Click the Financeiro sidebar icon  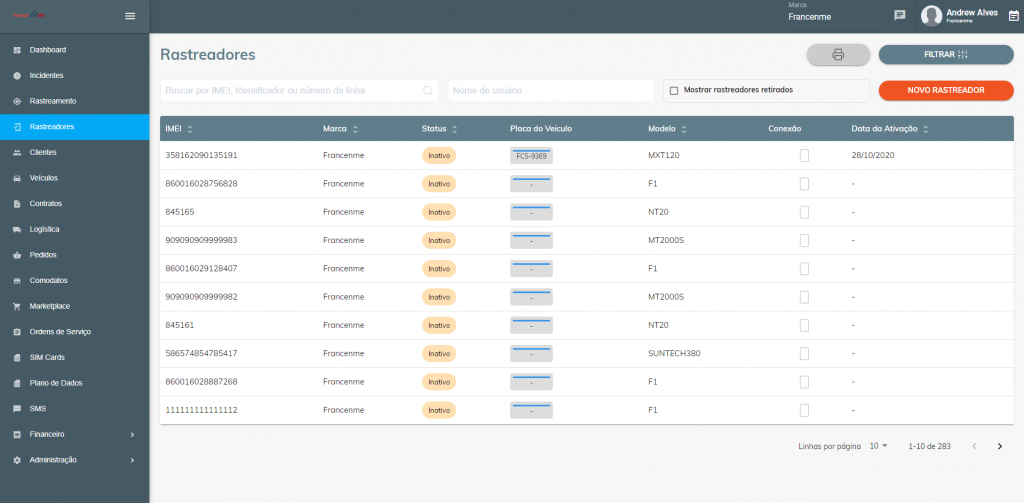tap(18, 434)
